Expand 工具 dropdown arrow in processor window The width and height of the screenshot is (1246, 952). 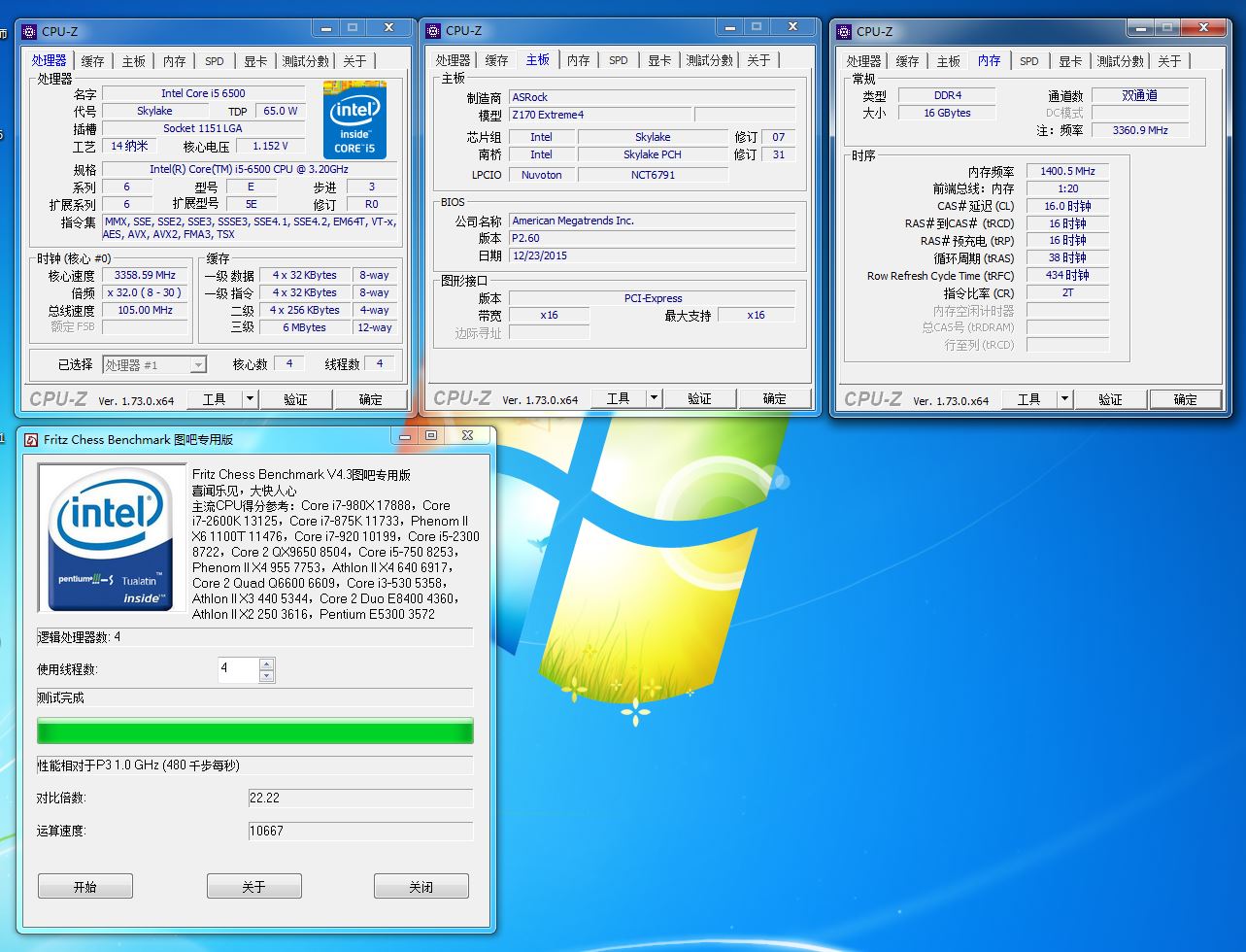[x=250, y=399]
